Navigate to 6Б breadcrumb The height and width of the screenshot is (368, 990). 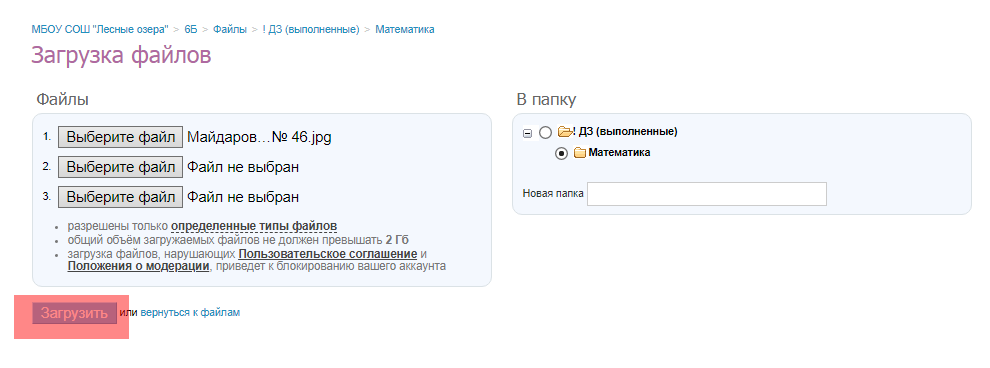(191, 29)
